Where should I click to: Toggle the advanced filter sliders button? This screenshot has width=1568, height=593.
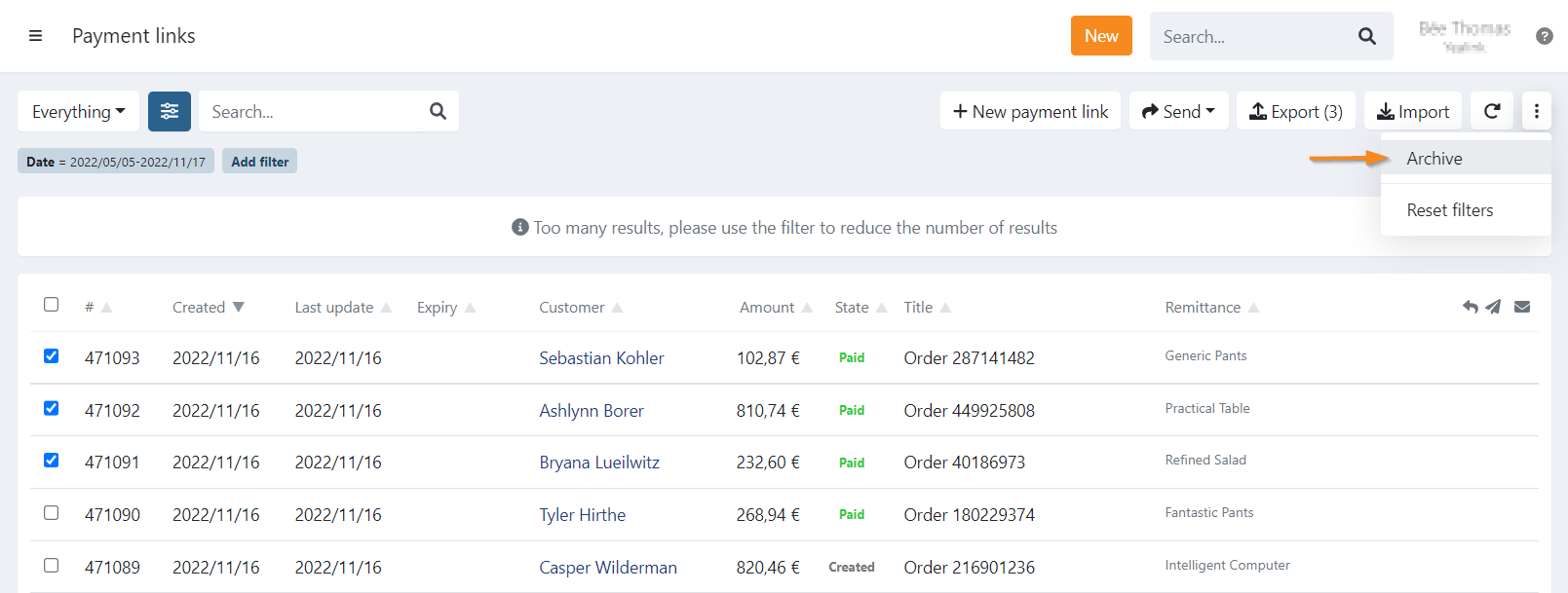(170, 111)
